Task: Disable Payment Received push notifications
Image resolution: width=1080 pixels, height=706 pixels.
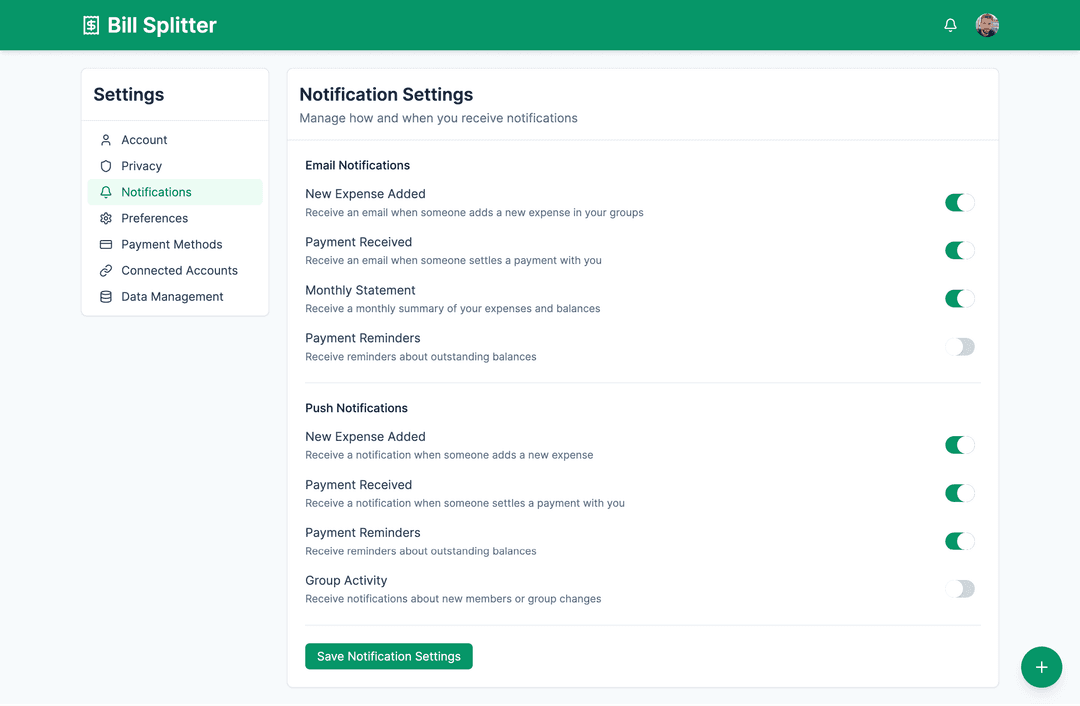Action: point(960,493)
